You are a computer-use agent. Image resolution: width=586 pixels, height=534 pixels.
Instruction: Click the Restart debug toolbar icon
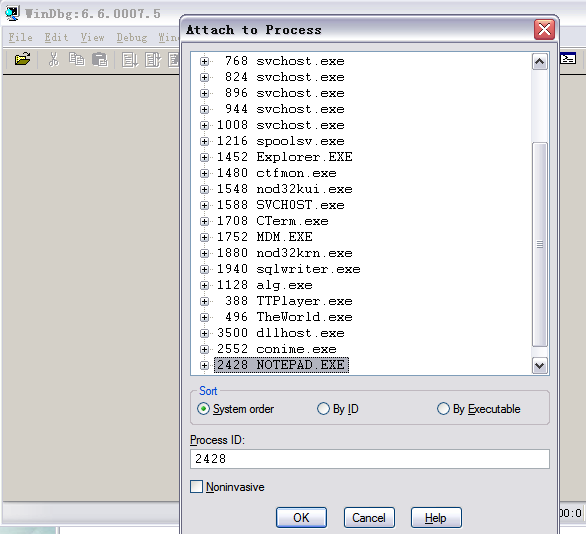click(152, 60)
